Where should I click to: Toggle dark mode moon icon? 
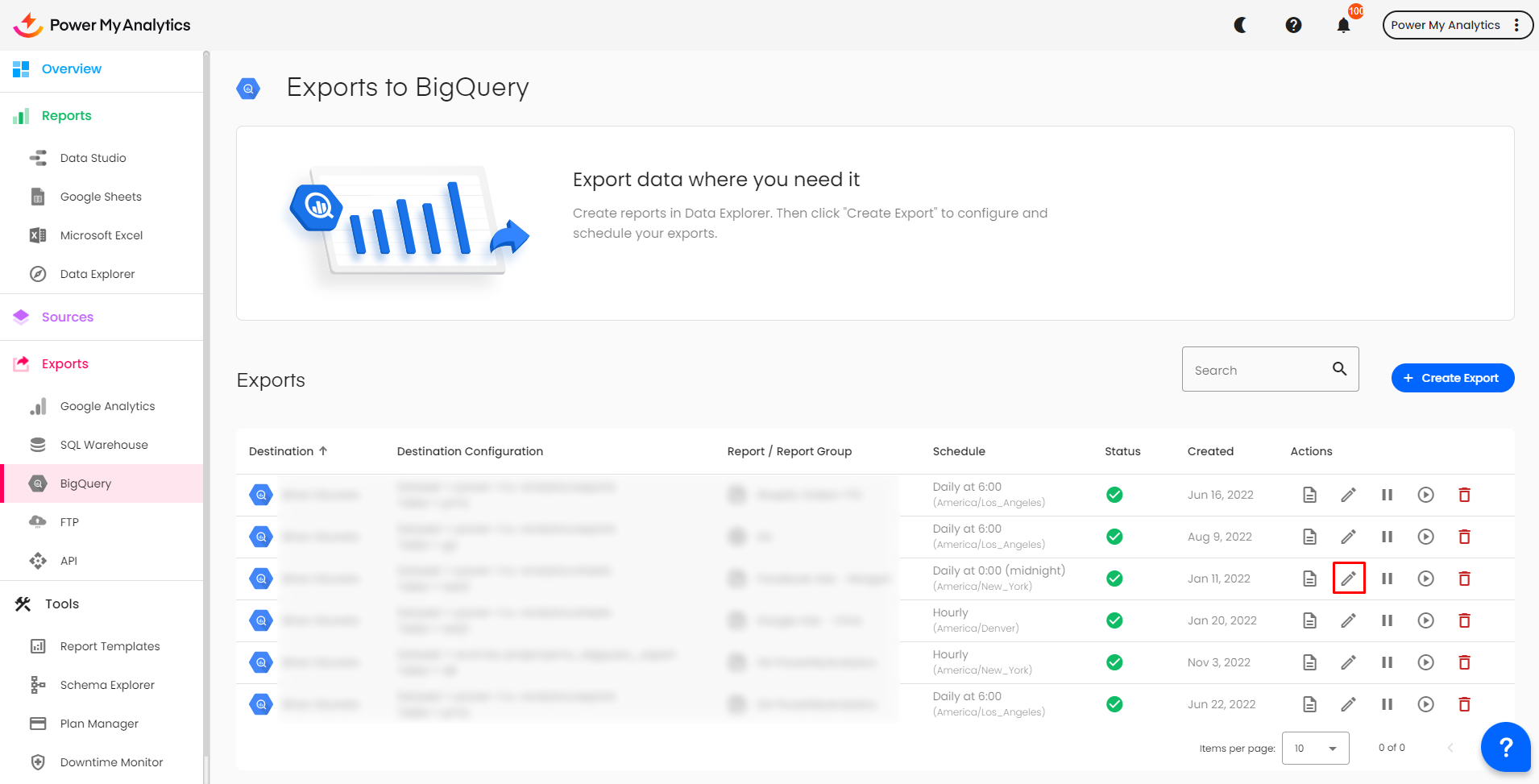(1241, 25)
